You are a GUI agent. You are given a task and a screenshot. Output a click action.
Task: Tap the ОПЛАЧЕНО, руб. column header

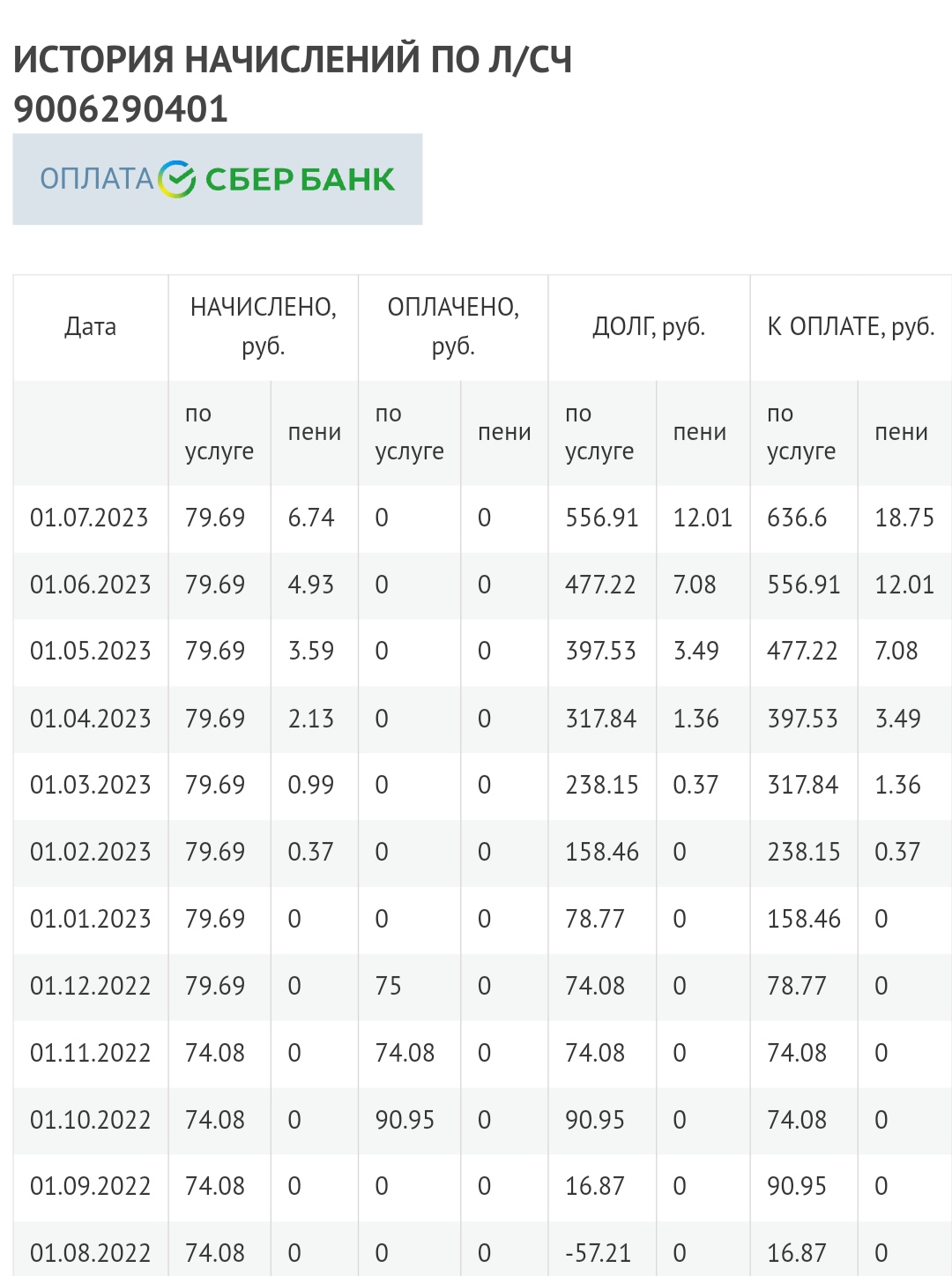click(453, 326)
